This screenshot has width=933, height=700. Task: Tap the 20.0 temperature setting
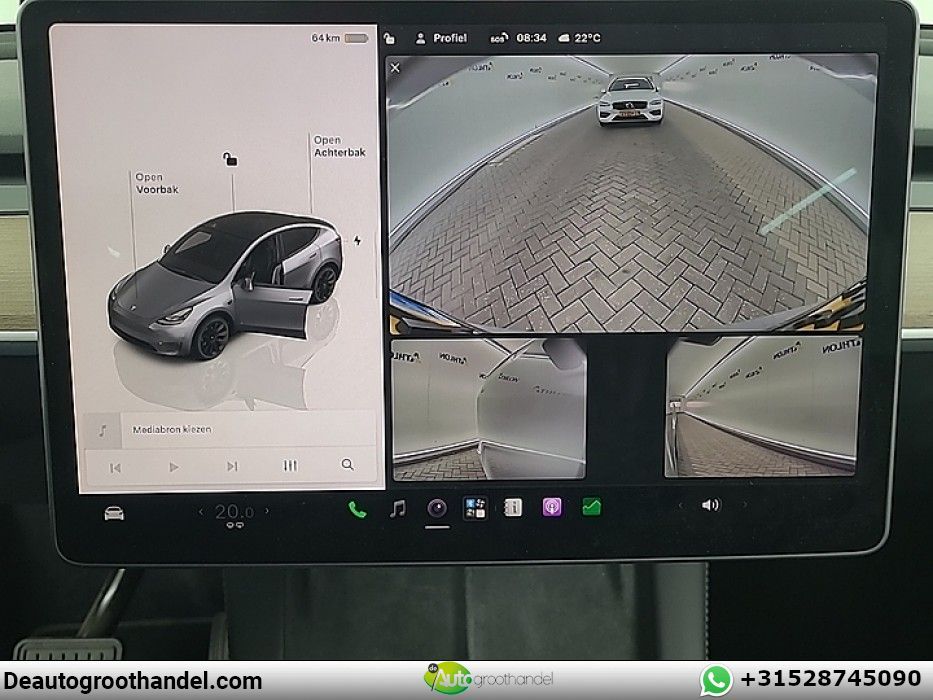[234, 511]
